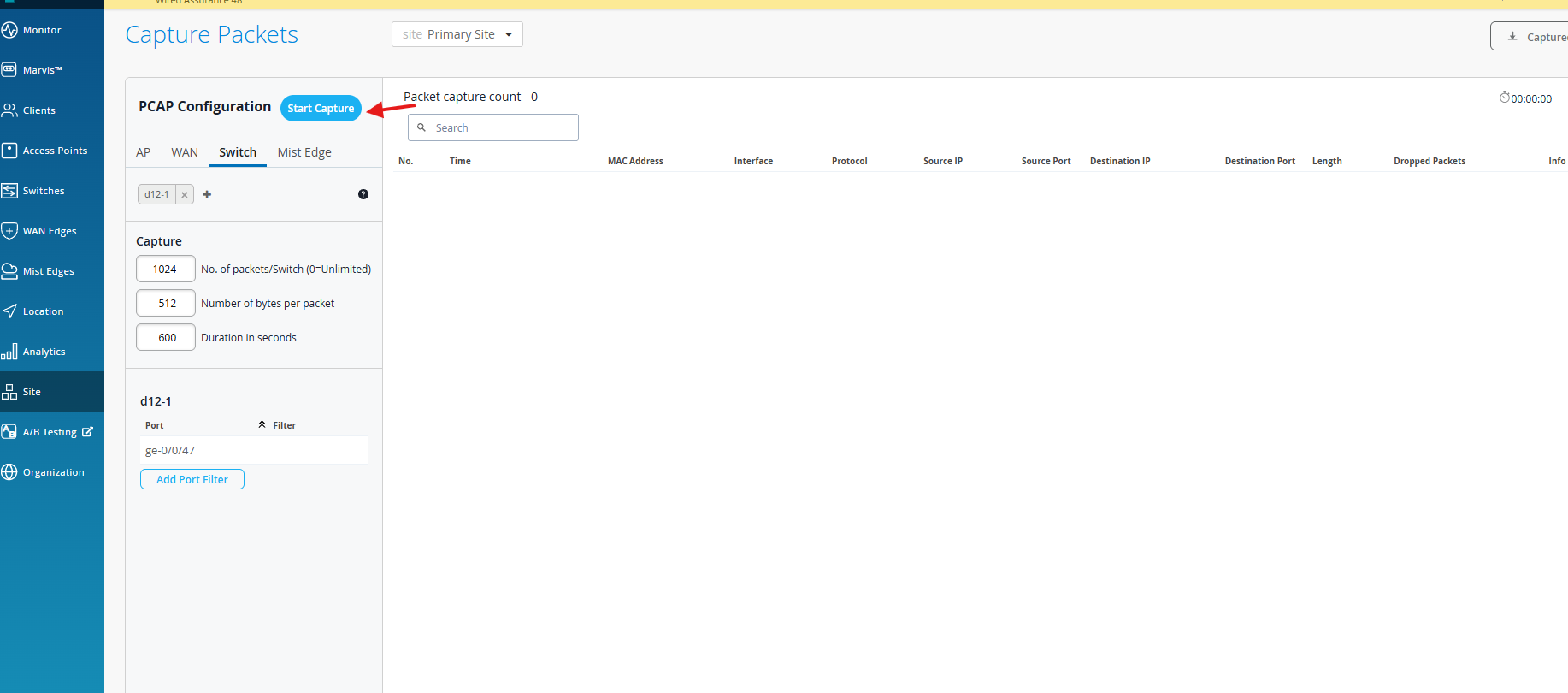Screen dimensions: 1568x693
Task: Click the WAN Edges shield icon
Action: [x=9, y=231]
